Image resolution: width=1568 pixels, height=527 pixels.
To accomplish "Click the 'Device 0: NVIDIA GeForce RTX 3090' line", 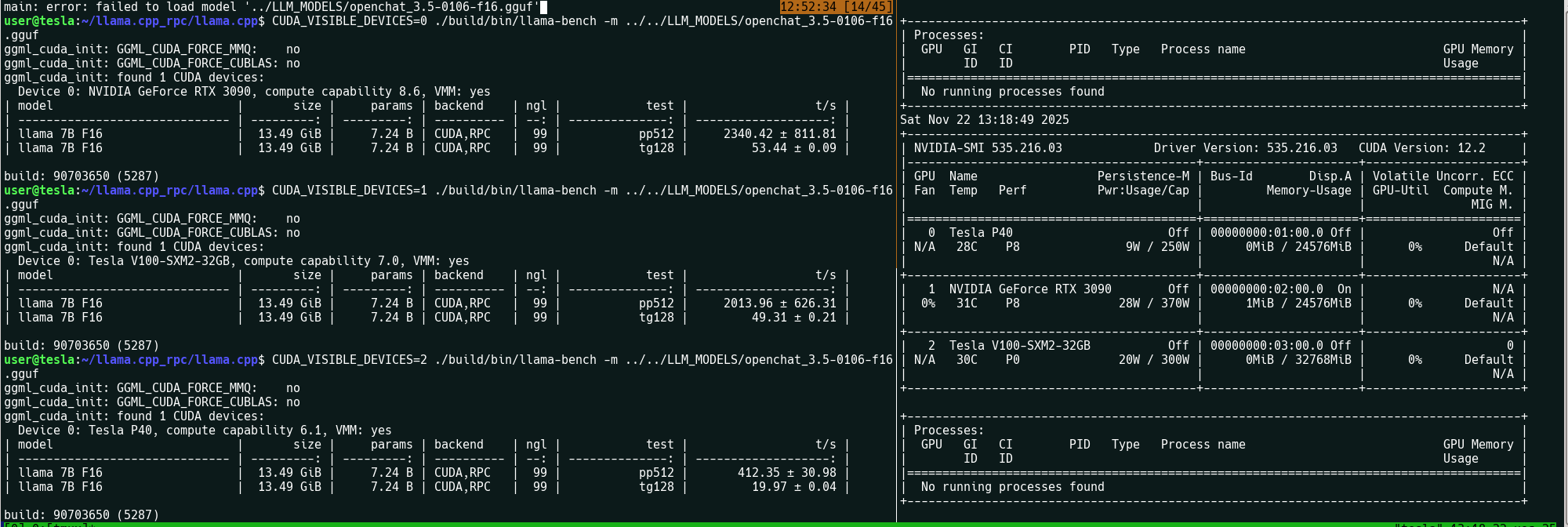I will [254, 92].
